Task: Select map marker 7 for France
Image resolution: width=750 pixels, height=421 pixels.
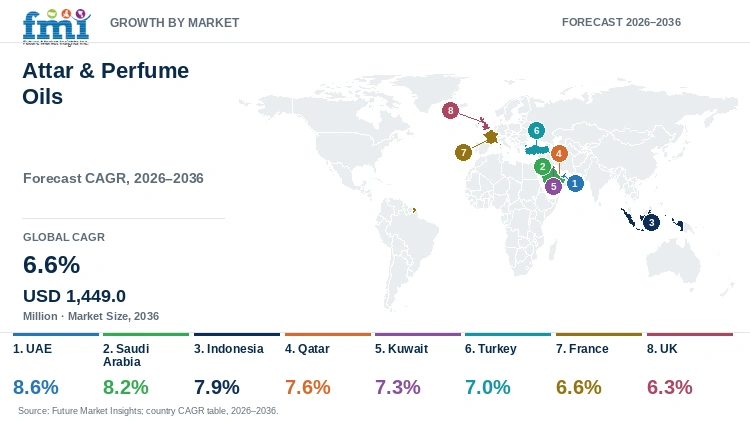Action: [463, 153]
